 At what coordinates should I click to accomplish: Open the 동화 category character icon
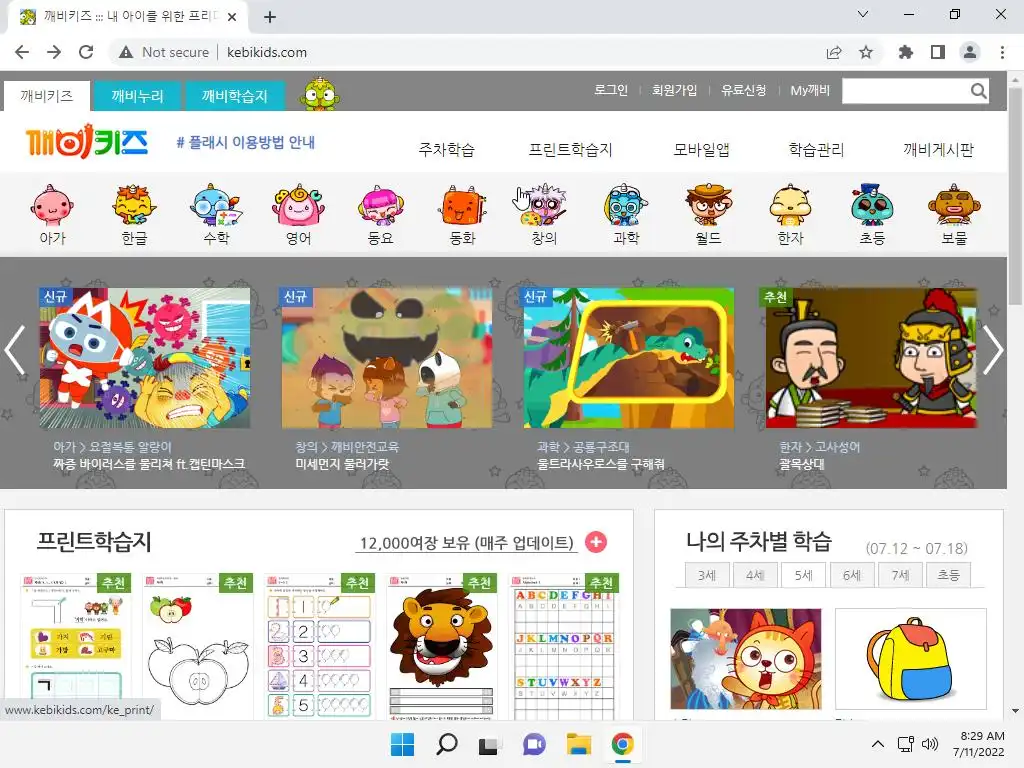click(x=462, y=205)
